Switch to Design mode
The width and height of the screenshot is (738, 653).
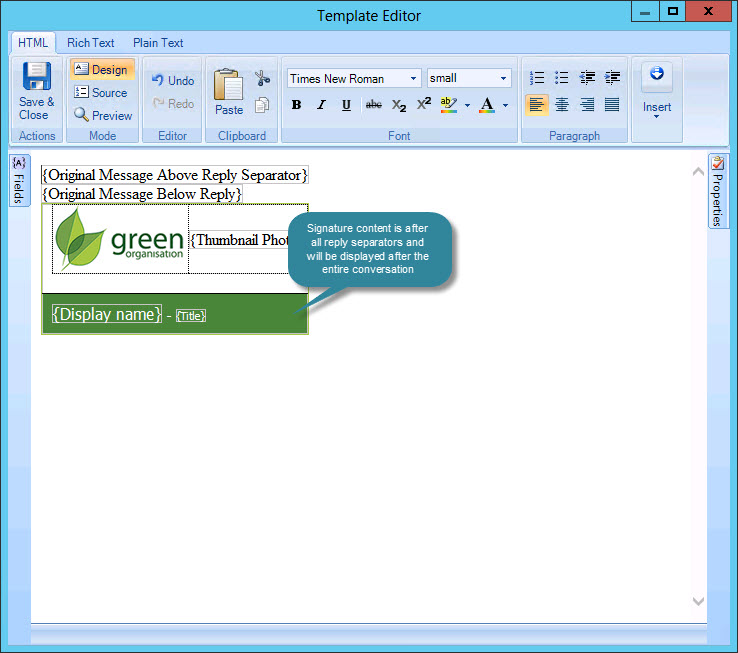102,69
